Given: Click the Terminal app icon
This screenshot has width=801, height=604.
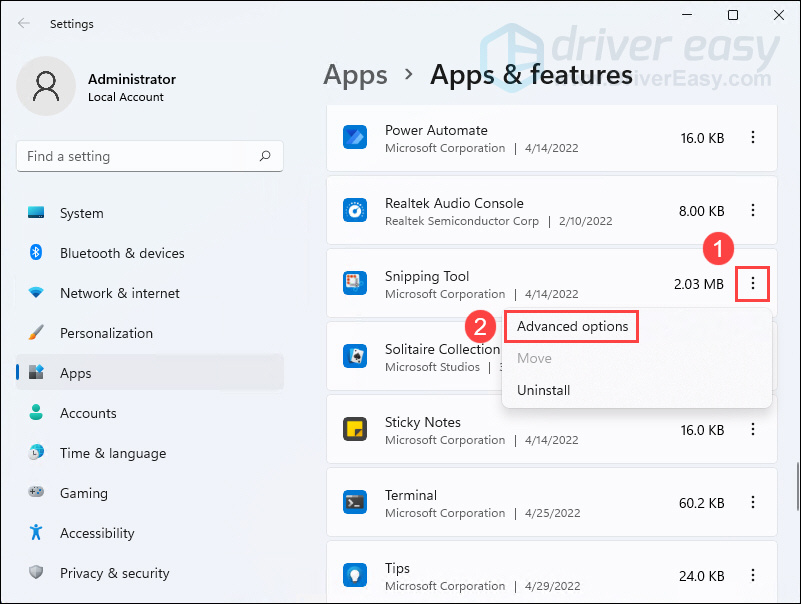Looking at the screenshot, I should (x=355, y=503).
